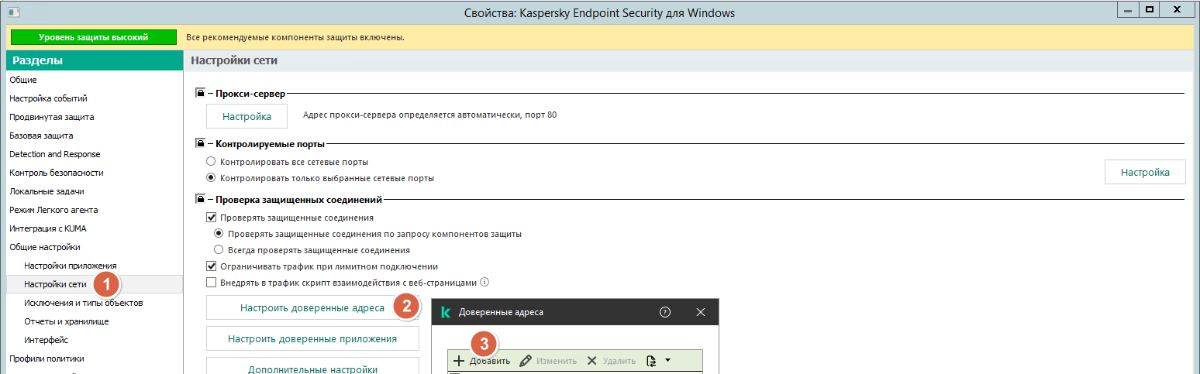
Task: Click Все рекомендуемые компоненты защиты включены message
Action: [x=295, y=37]
